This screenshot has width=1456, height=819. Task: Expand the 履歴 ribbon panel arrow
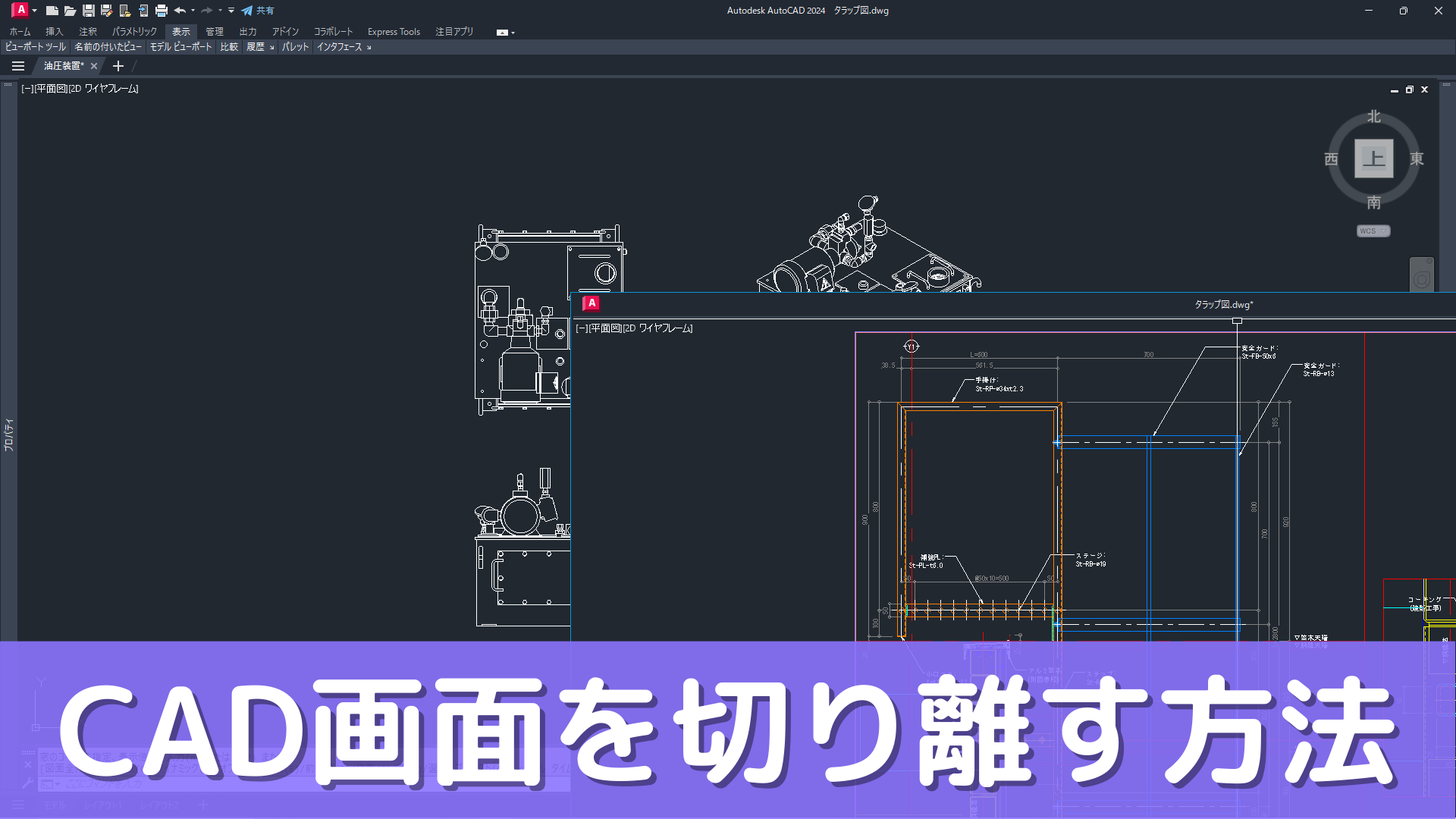pos(270,47)
